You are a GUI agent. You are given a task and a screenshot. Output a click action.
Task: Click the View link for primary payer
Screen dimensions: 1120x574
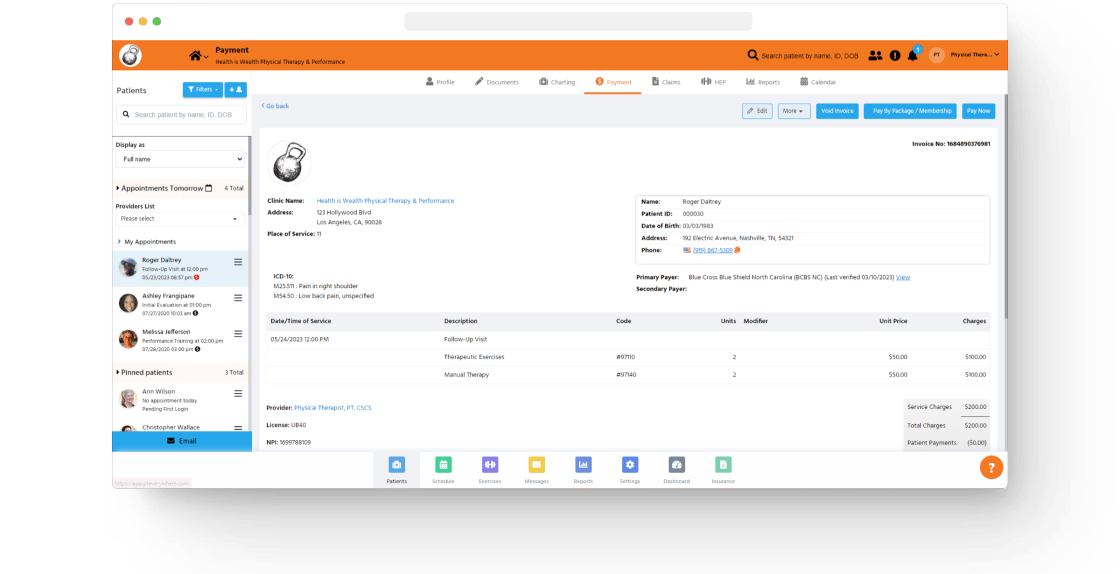click(903, 277)
